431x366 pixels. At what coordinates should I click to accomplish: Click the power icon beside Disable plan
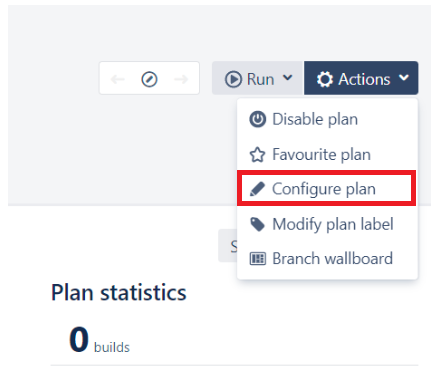(257, 119)
